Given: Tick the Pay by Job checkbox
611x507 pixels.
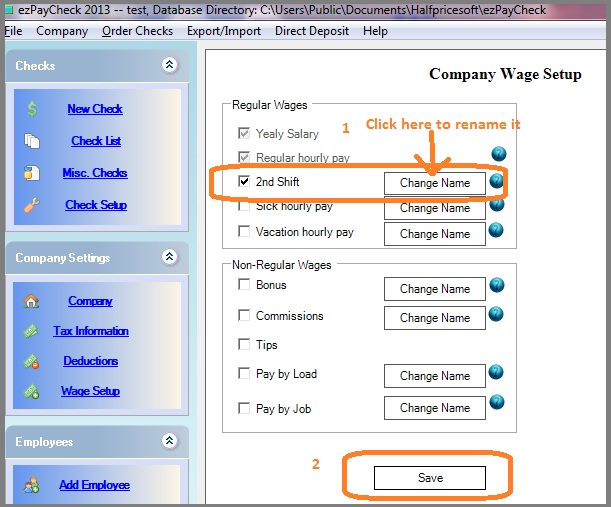Looking at the screenshot, I should (244, 408).
